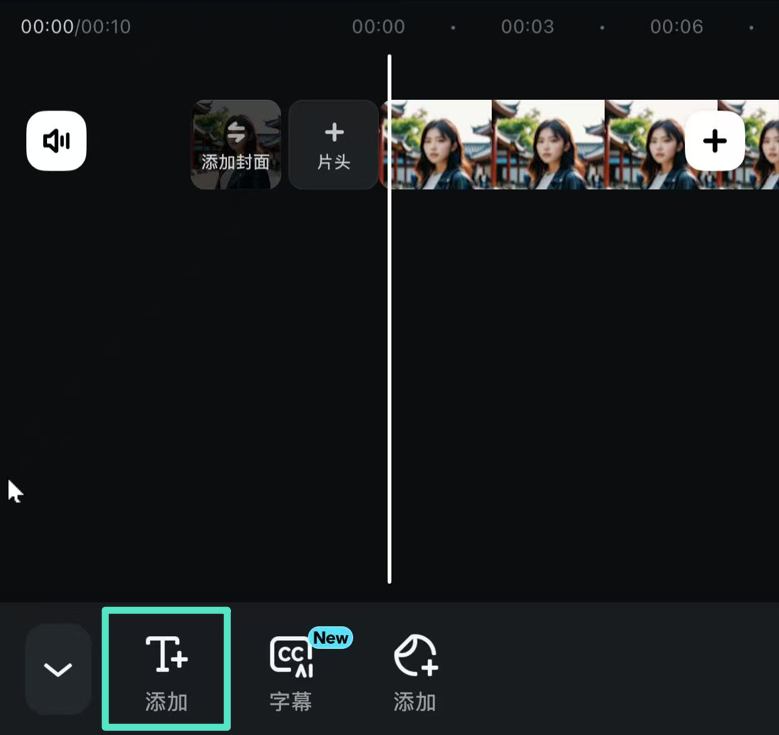Select the video clip on the timeline
Image resolution: width=779 pixels, height=735 pixels.
click(581, 145)
